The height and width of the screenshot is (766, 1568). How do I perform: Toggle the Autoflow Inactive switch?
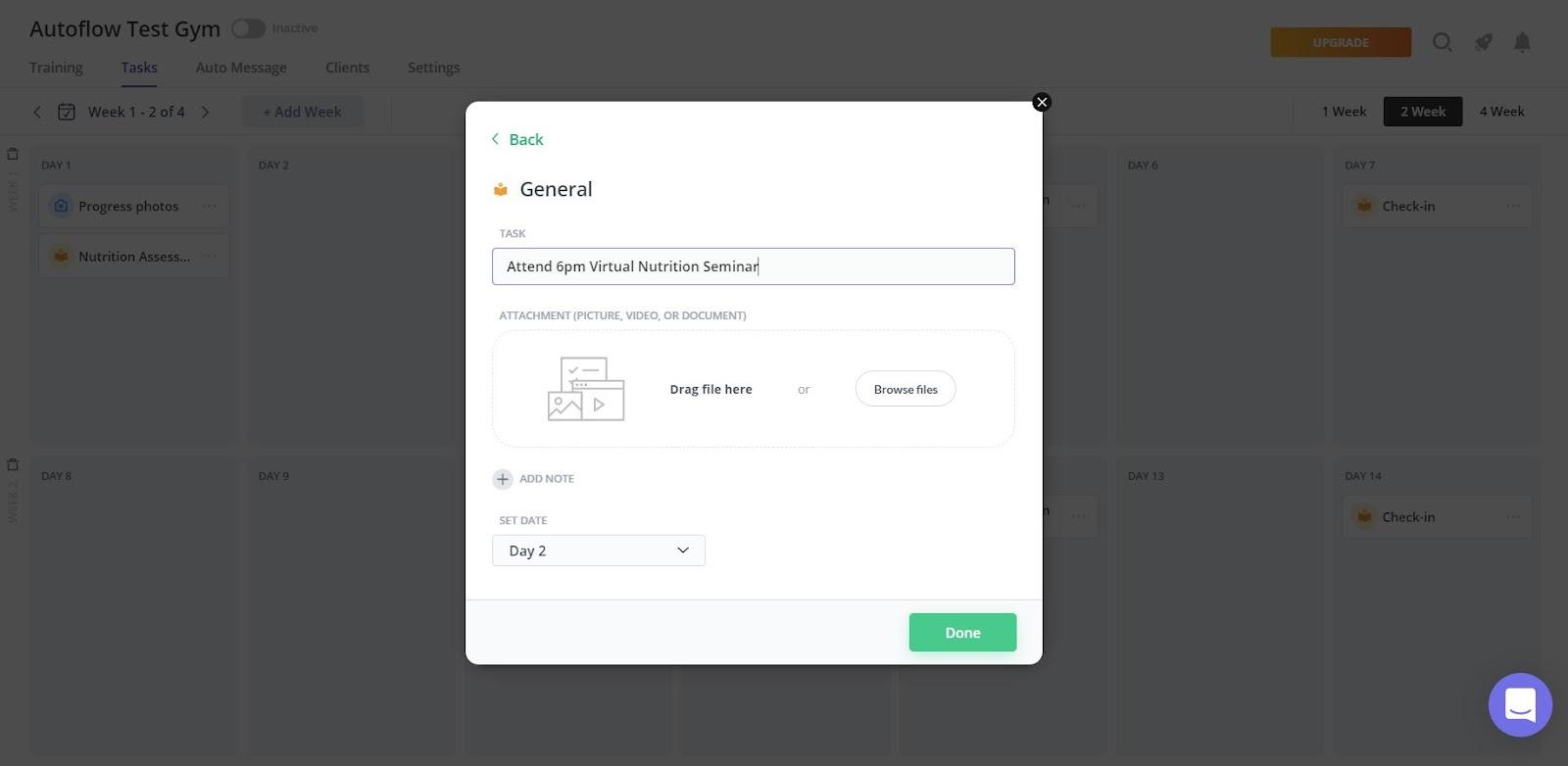(x=248, y=28)
